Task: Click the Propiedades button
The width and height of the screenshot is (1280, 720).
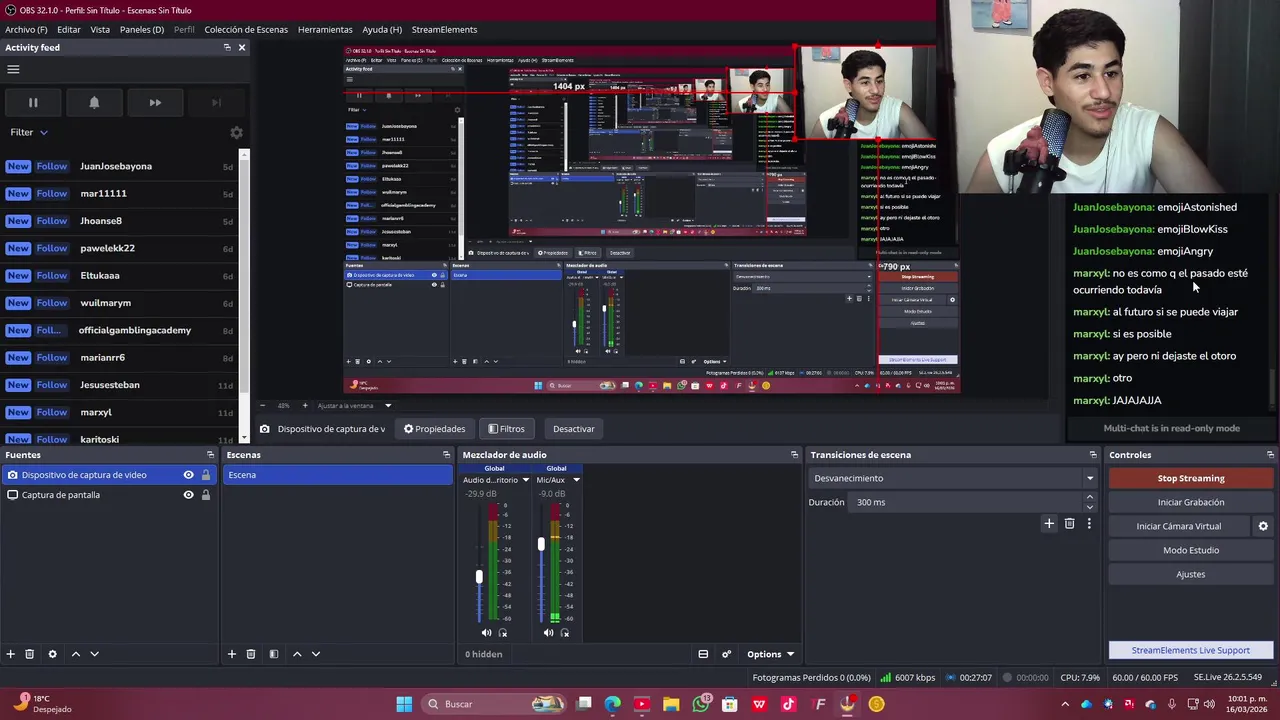Action: point(435,429)
